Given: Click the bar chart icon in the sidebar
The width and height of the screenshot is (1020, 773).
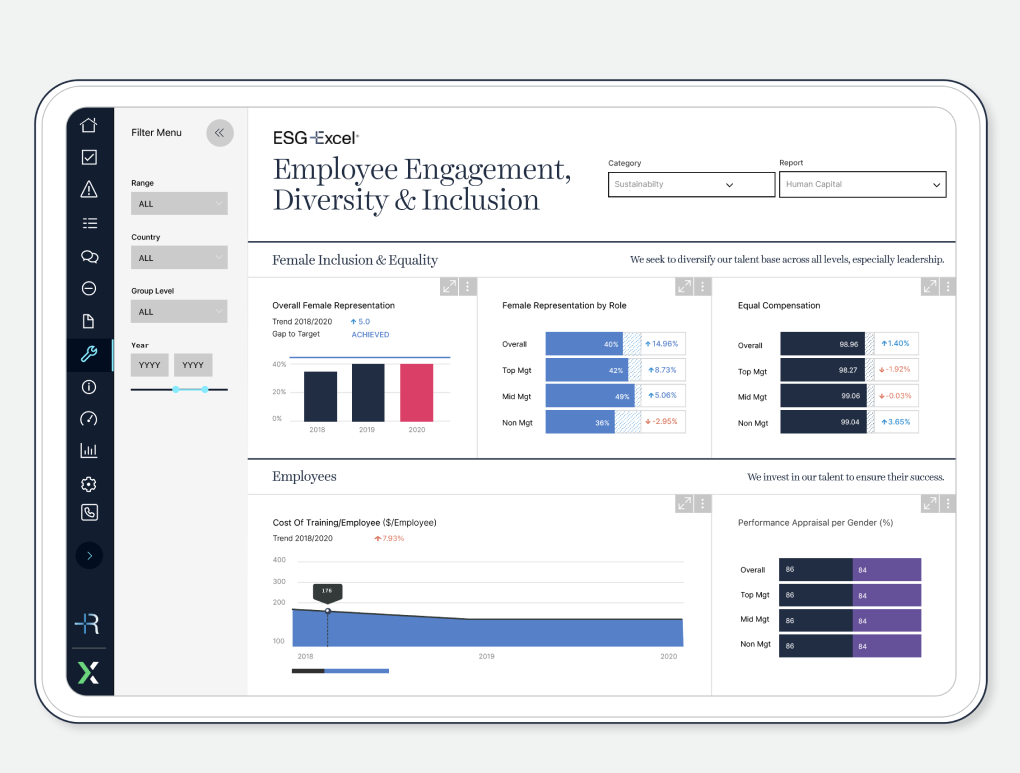Looking at the screenshot, I should [89, 451].
